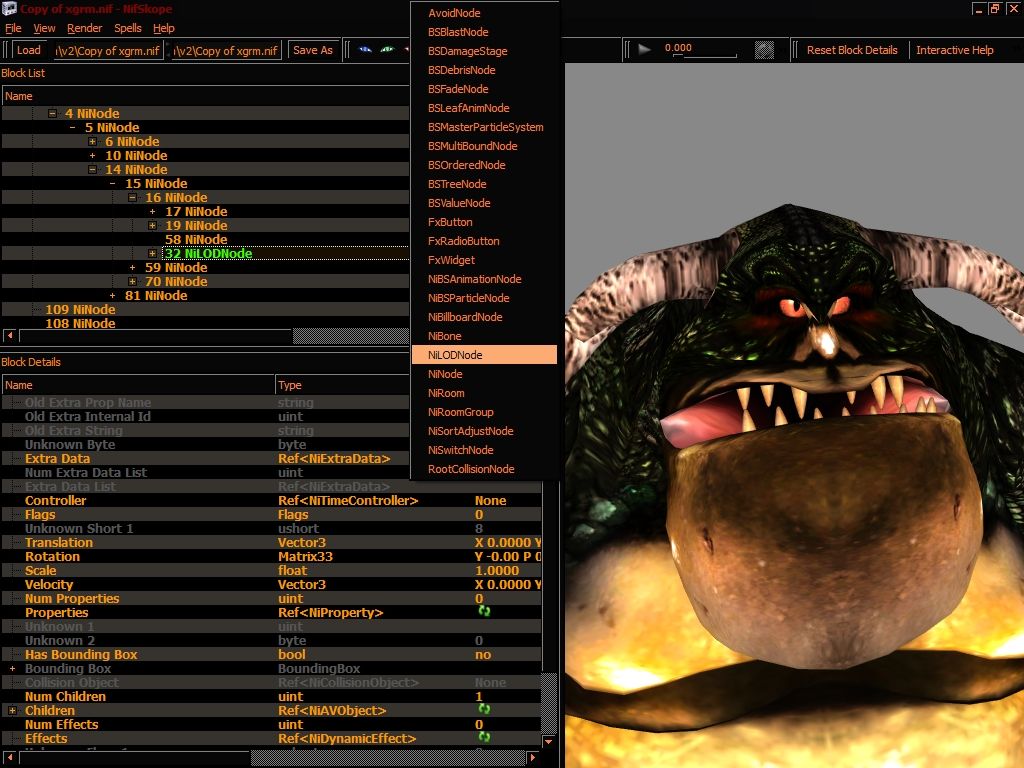This screenshot has height=768, width=1024.
Task: Select 108 NiNode in Block List
Action: click(x=80, y=323)
